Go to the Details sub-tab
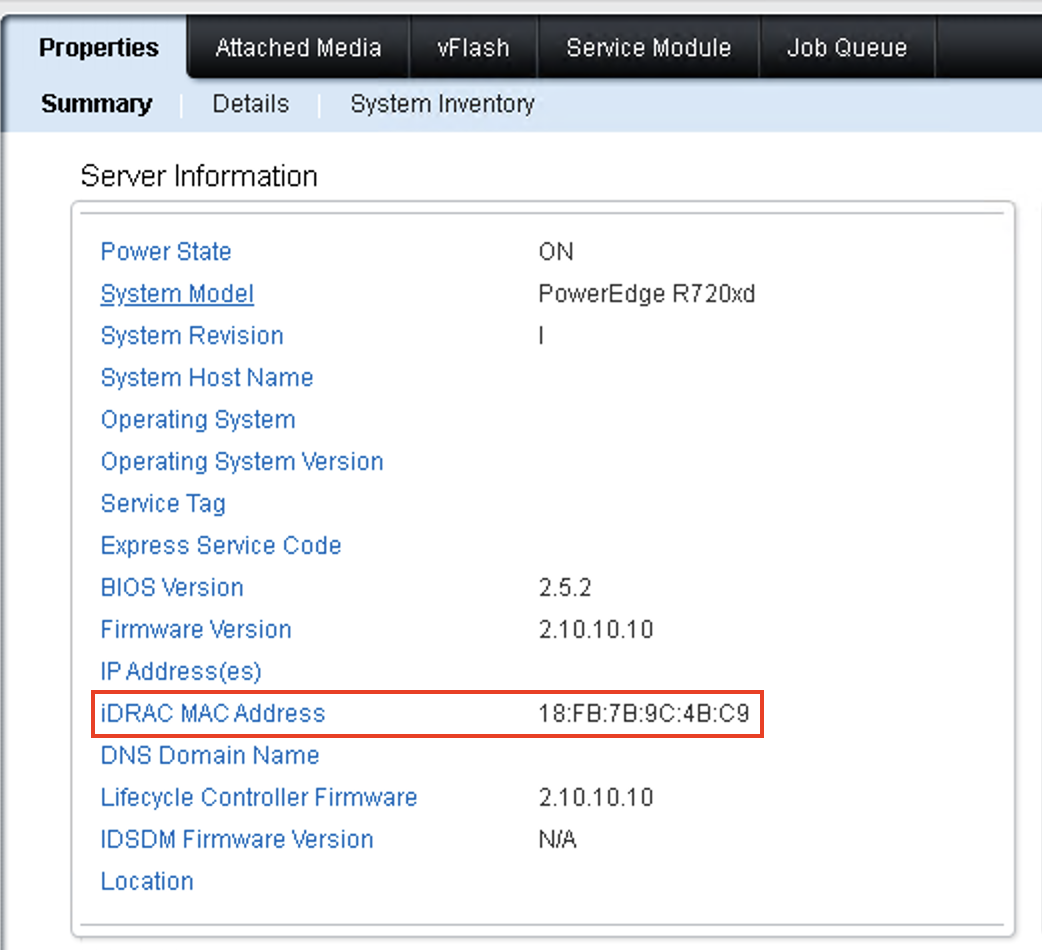 (251, 104)
